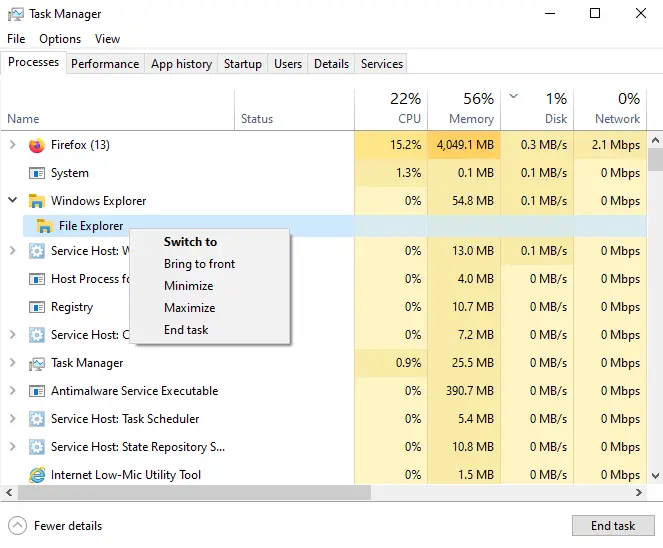Click Task Manager CPU value 0.9%

click(x=408, y=363)
